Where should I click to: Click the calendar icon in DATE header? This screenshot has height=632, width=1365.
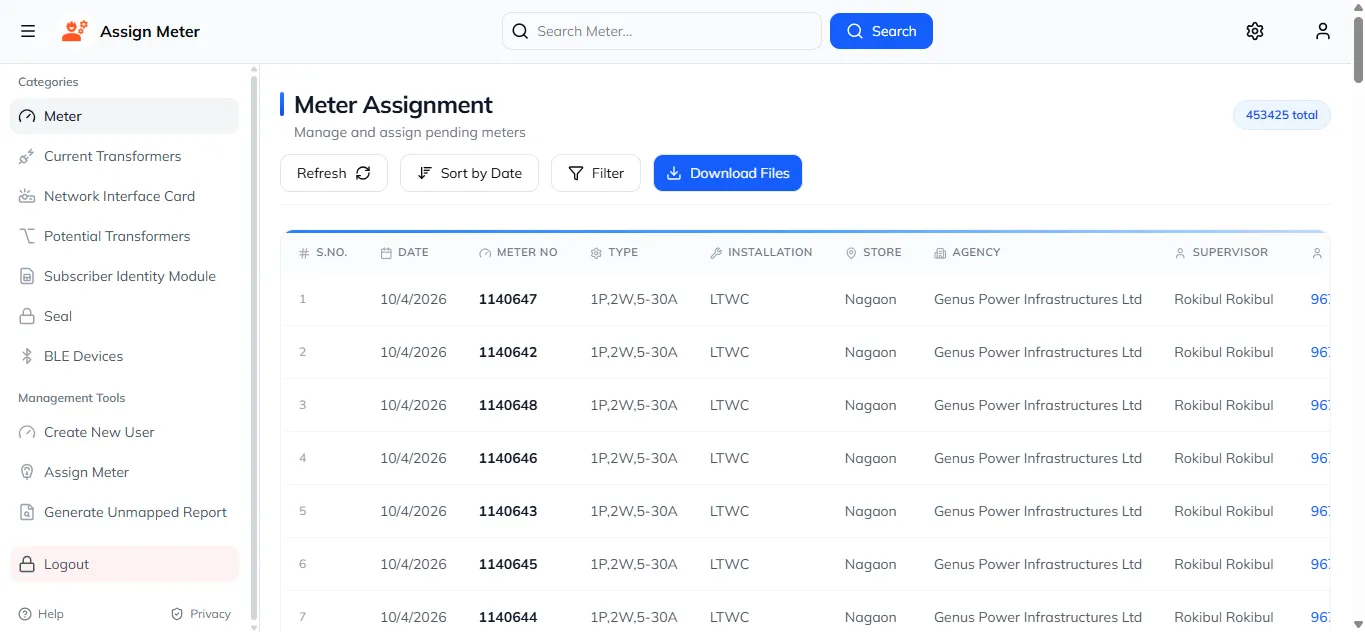click(386, 253)
